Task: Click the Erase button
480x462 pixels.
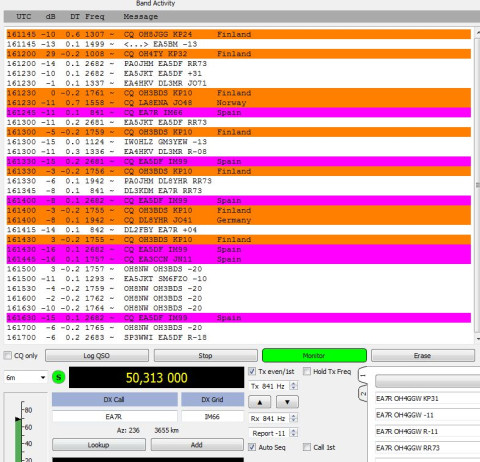Action: (x=423, y=356)
